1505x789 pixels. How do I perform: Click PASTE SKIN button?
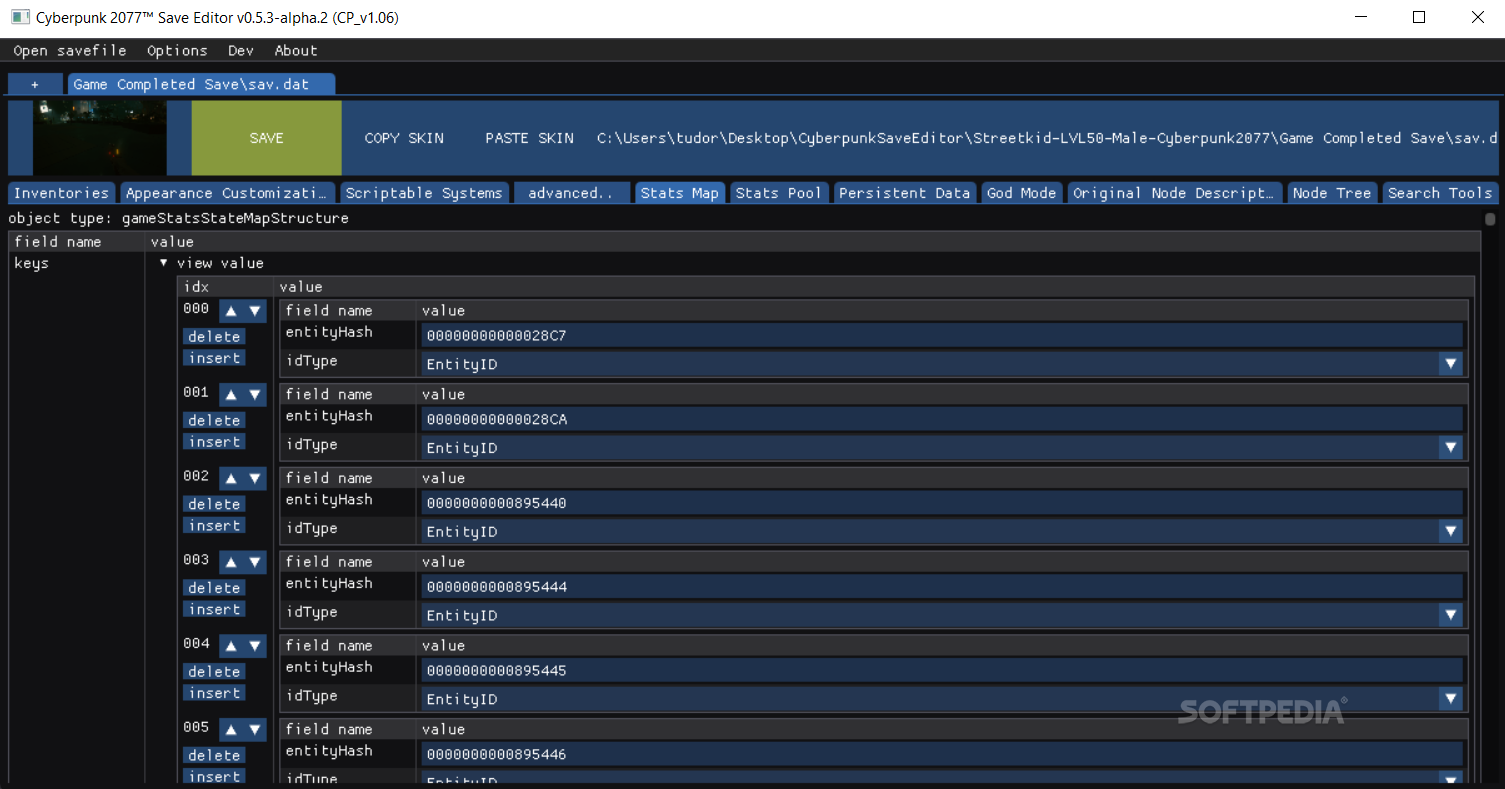[x=529, y=138]
